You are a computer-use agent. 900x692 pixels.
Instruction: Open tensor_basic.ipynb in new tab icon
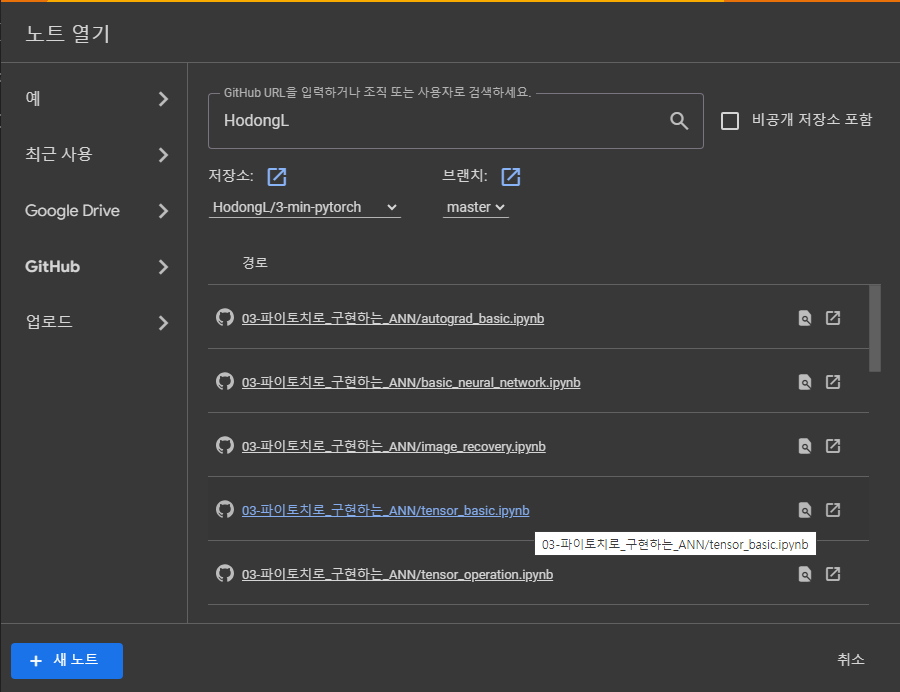[833, 510]
